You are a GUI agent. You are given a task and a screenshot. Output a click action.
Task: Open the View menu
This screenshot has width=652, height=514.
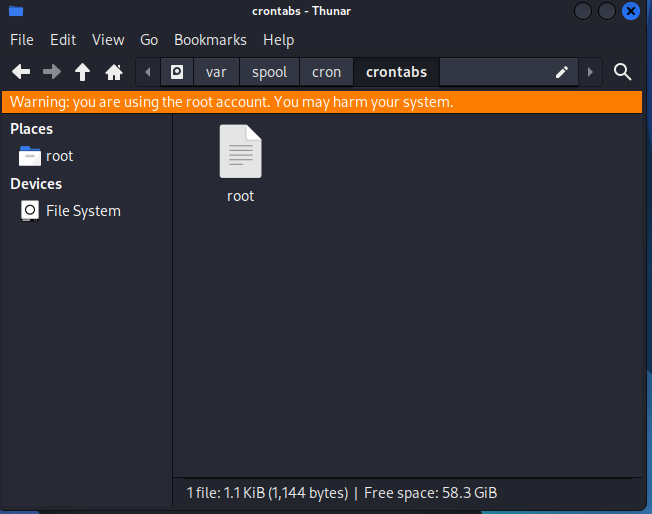pos(108,40)
